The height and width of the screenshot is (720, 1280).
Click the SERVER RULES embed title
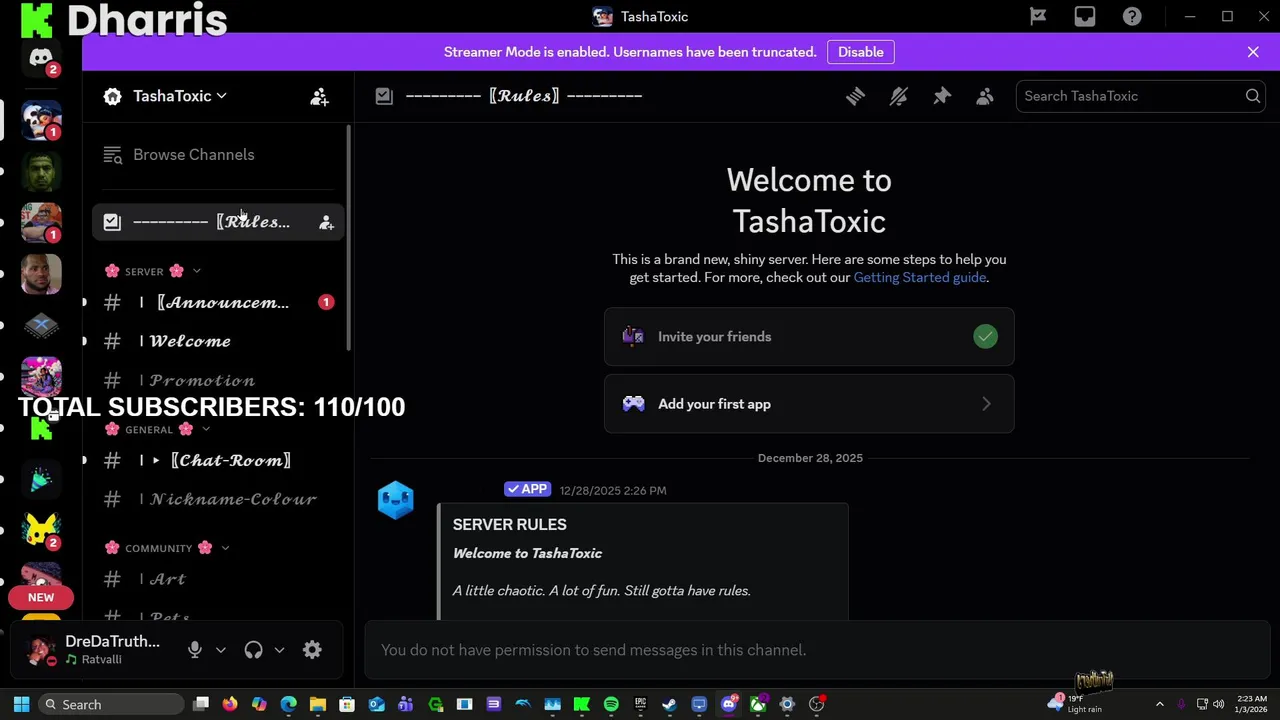509,524
